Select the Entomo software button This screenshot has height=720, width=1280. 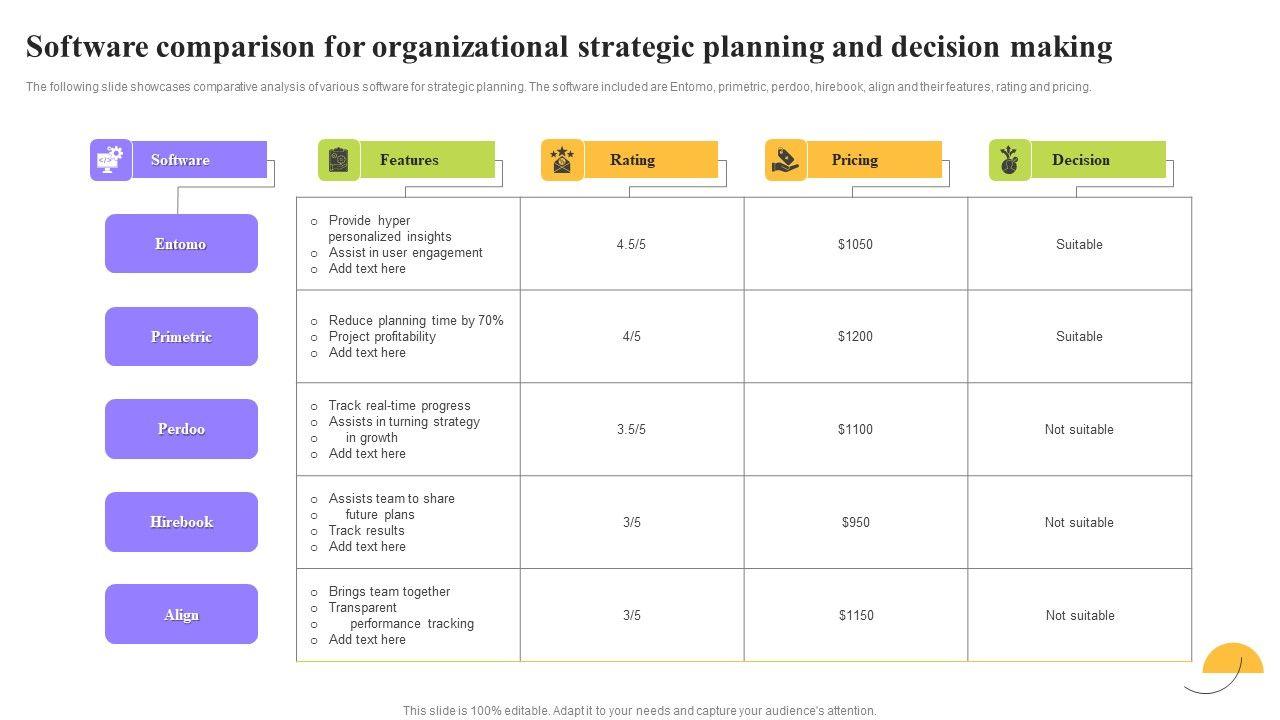[181, 244]
